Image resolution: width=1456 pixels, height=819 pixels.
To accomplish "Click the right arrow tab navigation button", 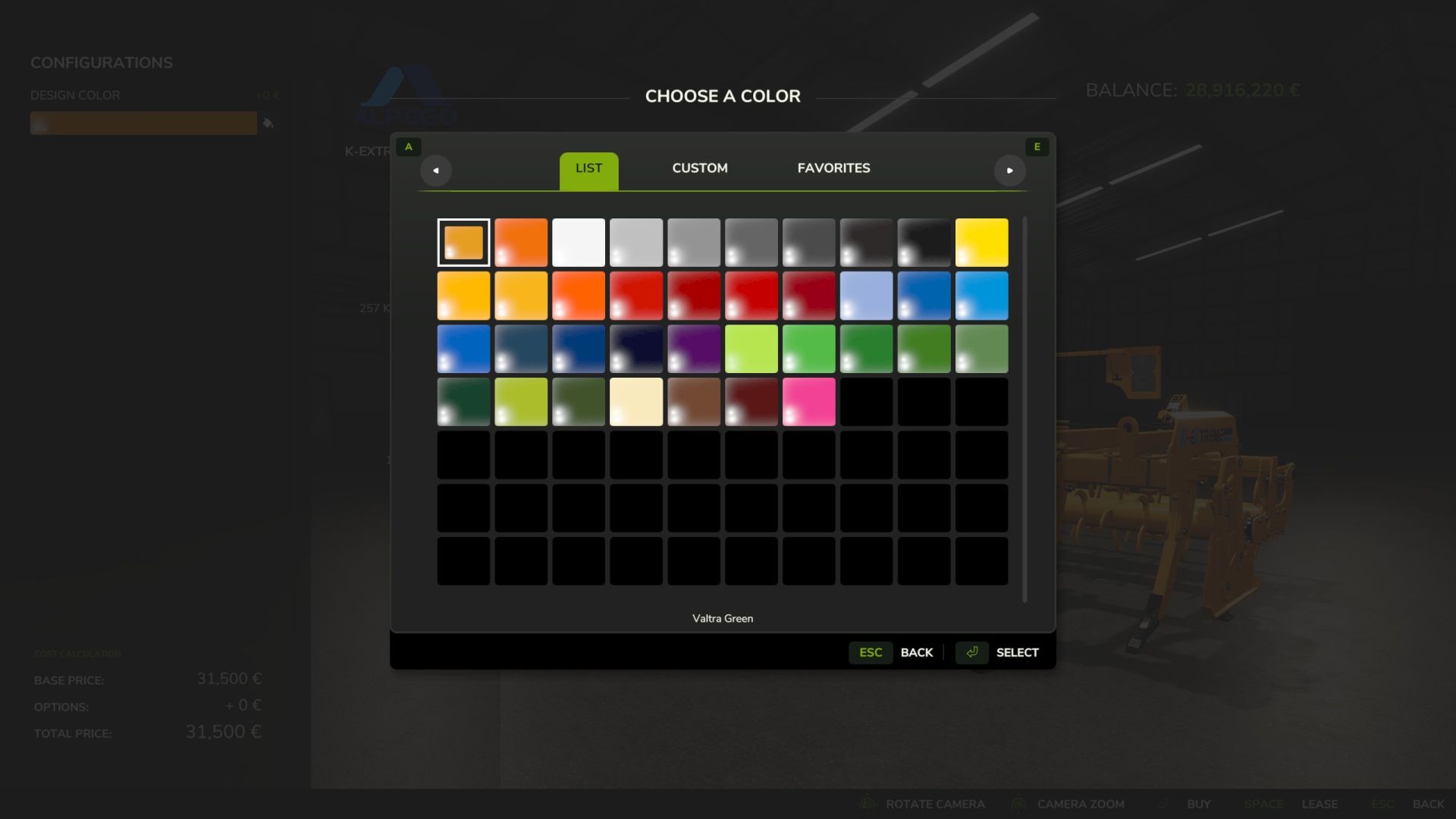I will pos(1009,171).
